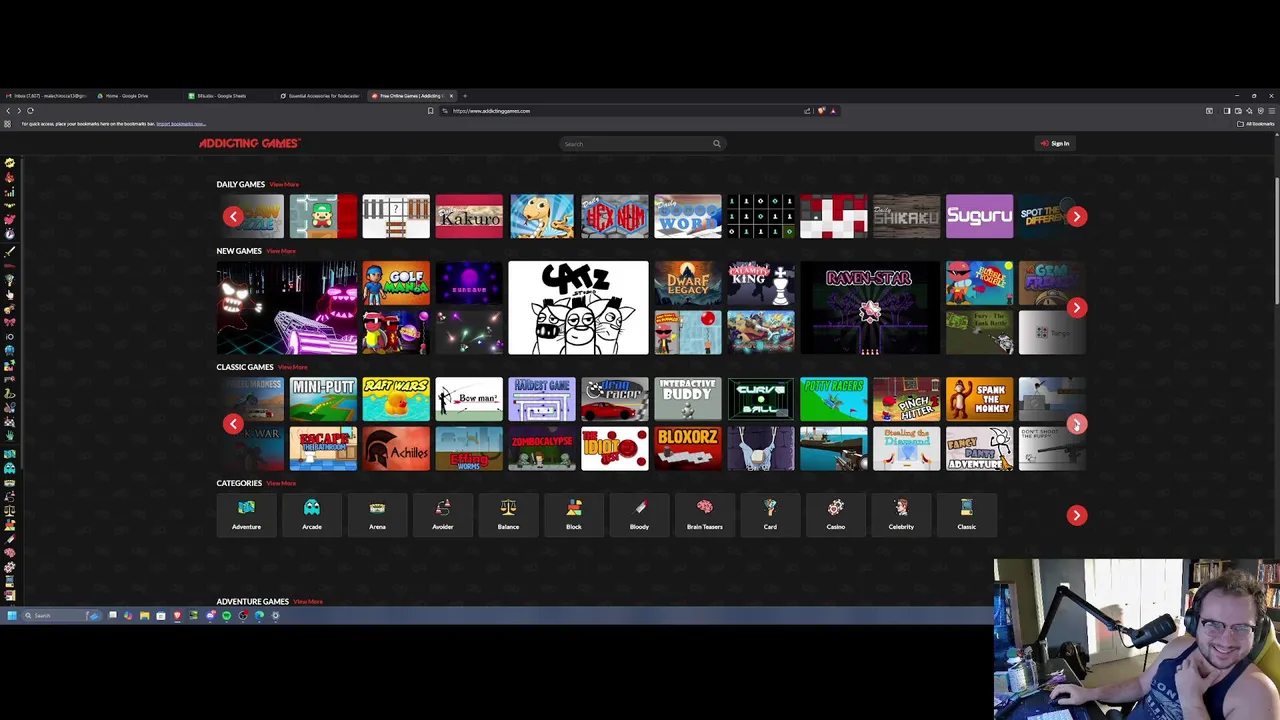Open the Golf Mania game
Viewport: 1280px width, 720px height.
pyautogui.click(x=396, y=283)
